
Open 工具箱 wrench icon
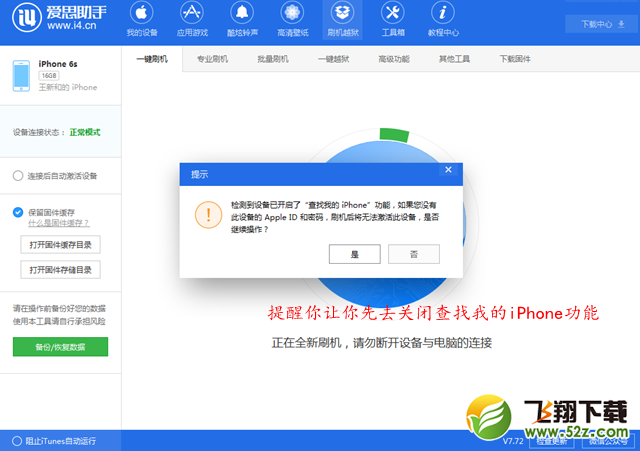click(x=393, y=13)
